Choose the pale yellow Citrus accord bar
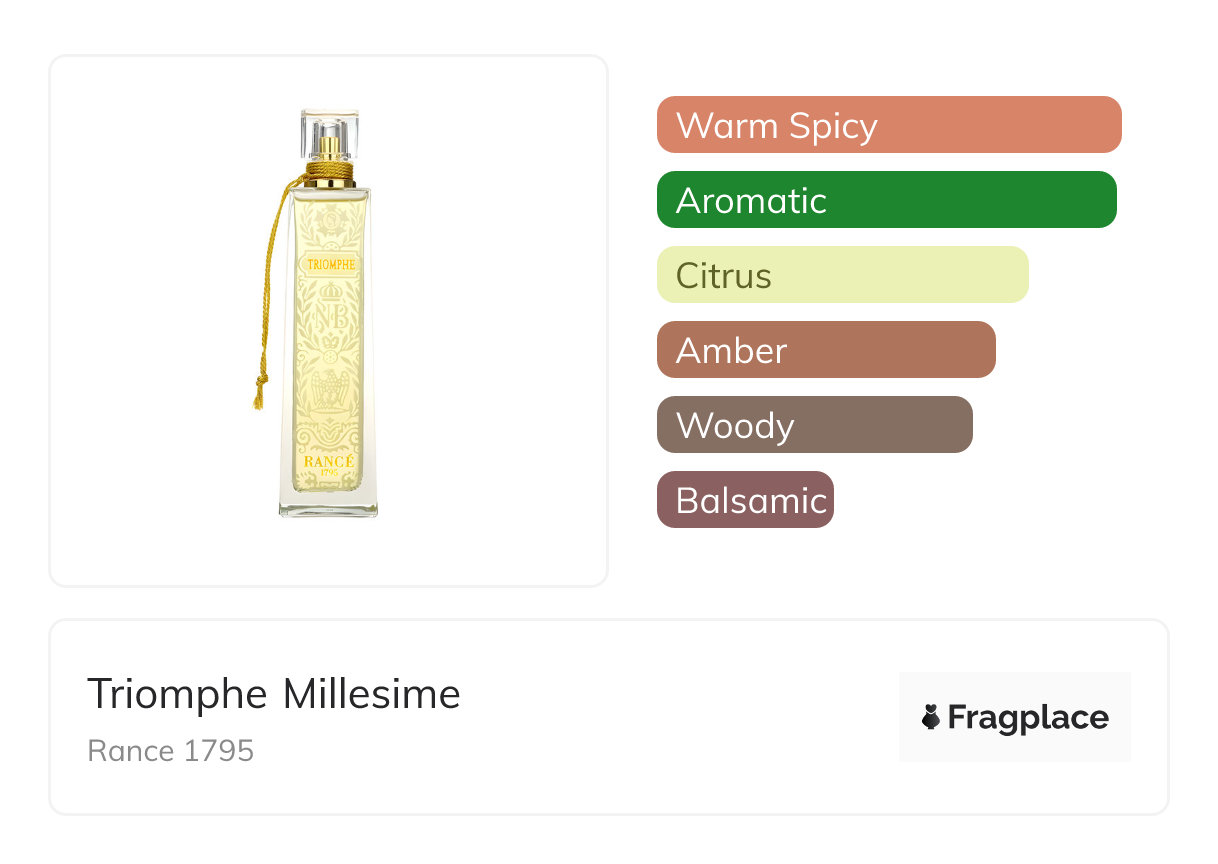 (x=842, y=275)
